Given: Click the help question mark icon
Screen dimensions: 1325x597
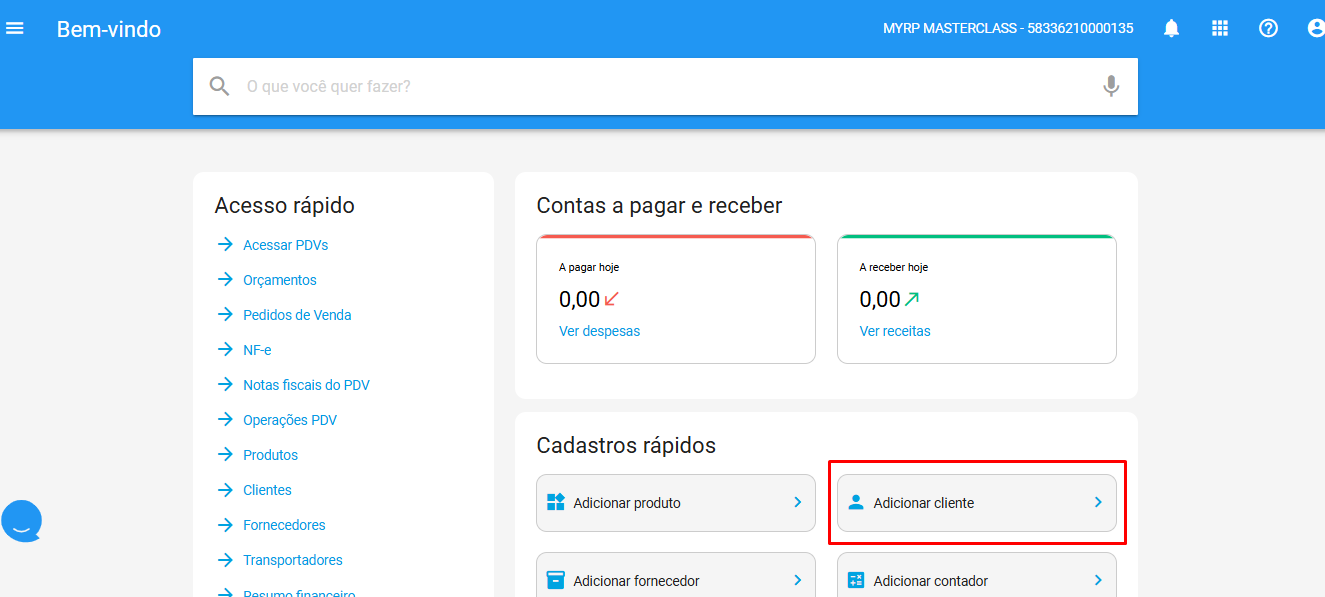Looking at the screenshot, I should 1268,28.
